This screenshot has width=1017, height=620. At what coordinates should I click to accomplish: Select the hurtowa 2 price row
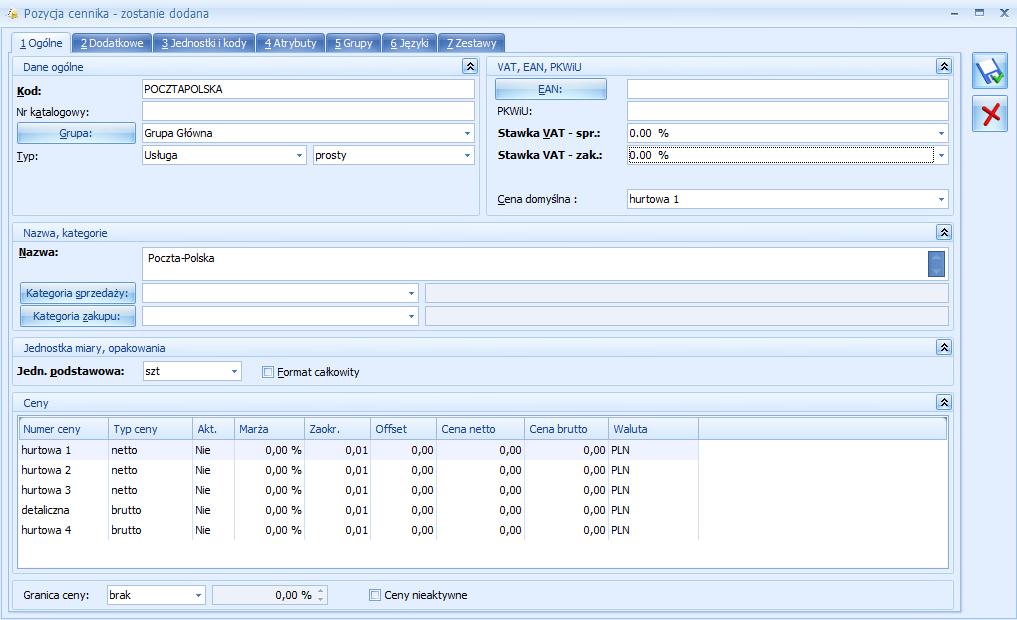point(358,470)
